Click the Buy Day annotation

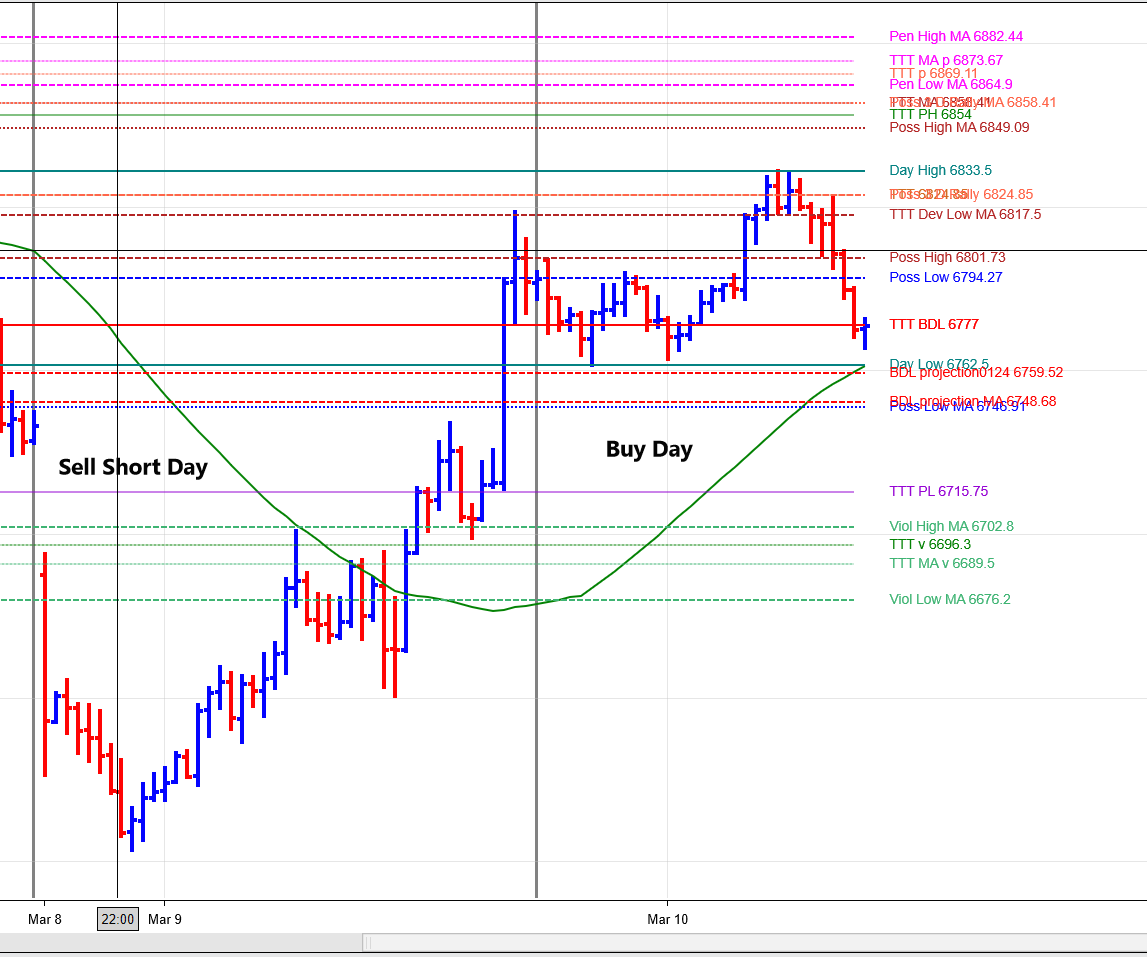[649, 450]
